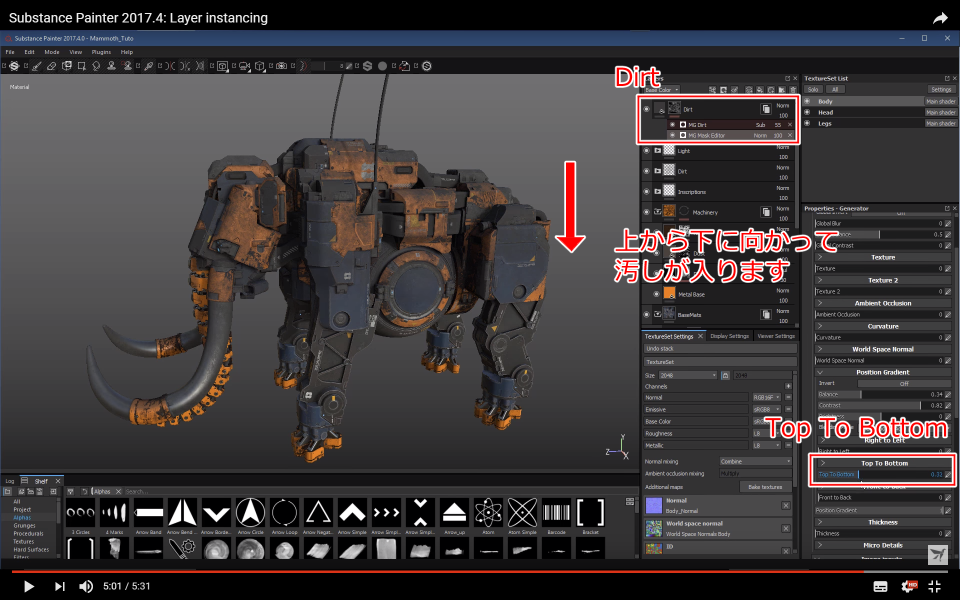Select the Atom alpha thumbnail
This screenshot has width=960, height=600.
[x=488, y=512]
